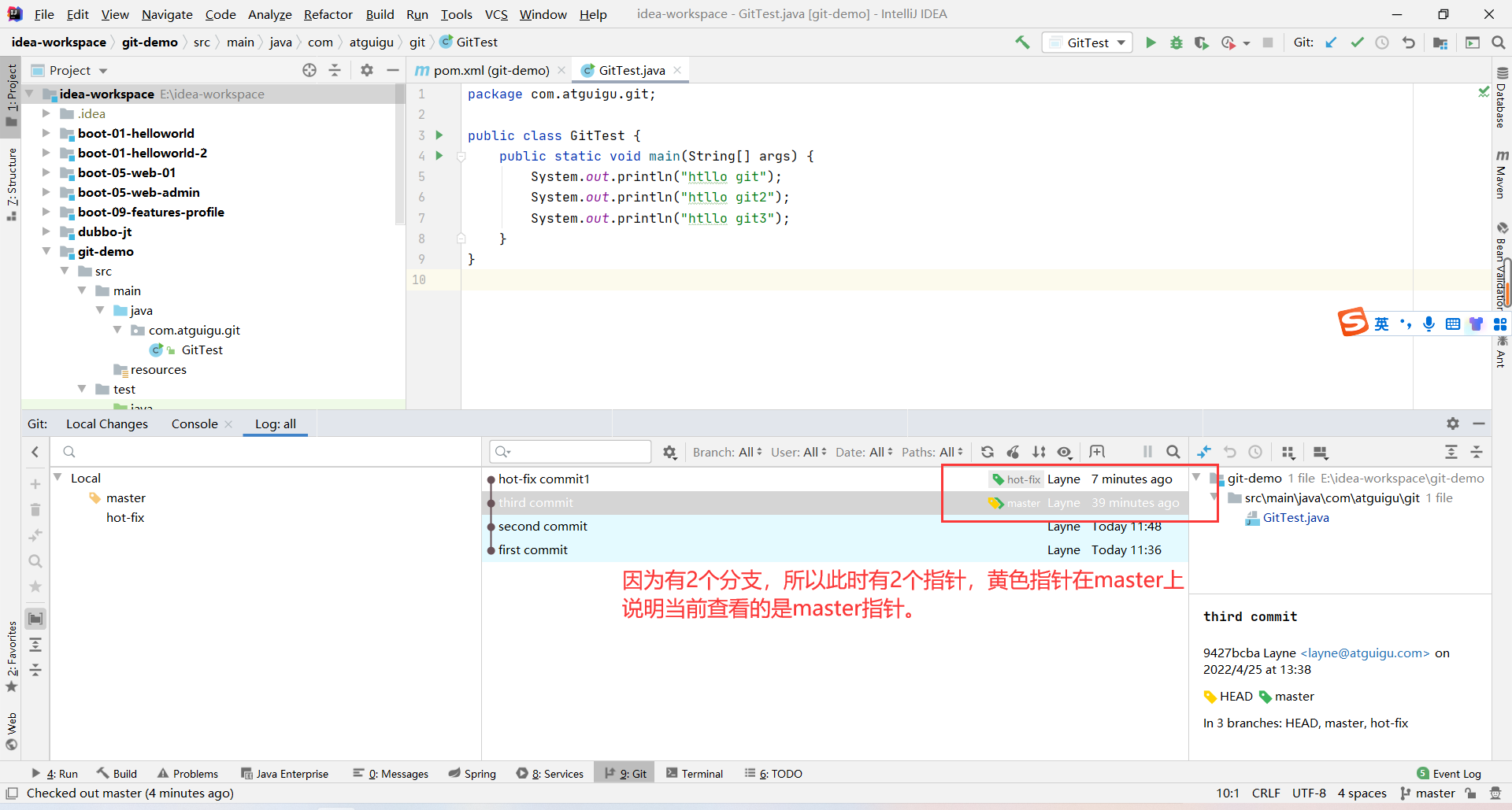Open GitTest run configuration dropdown
This screenshot has height=810, width=1512.
tap(1088, 43)
